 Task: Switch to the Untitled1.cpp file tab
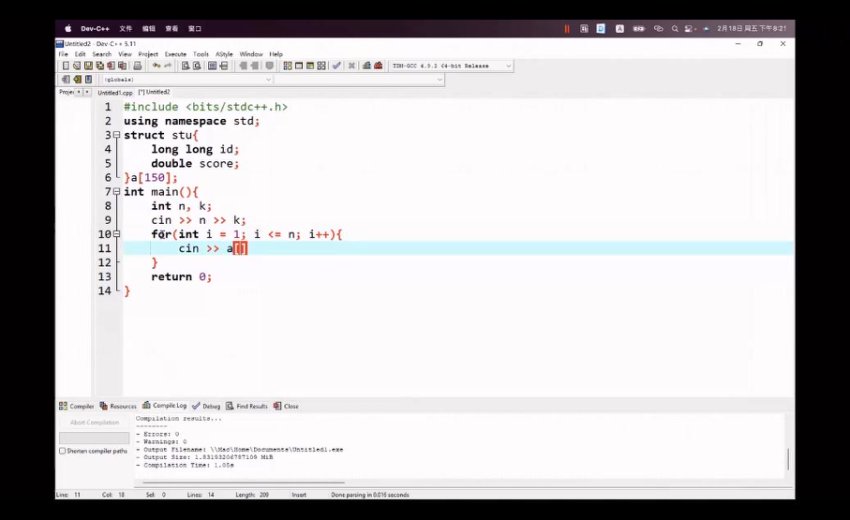tap(115, 92)
